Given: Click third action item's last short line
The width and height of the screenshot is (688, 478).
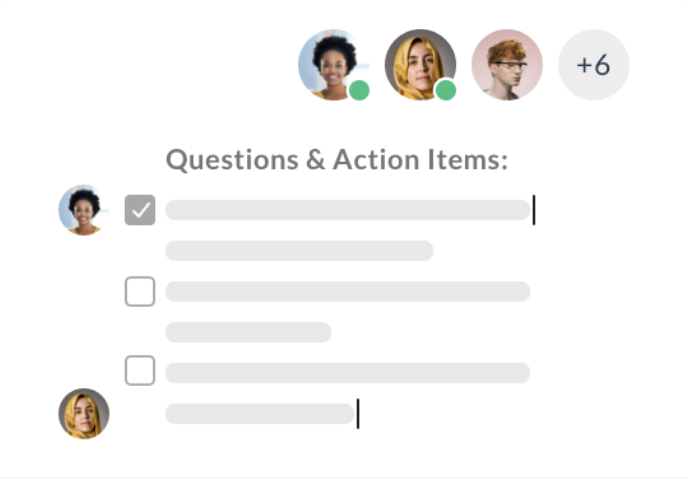Looking at the screenshot, I should [x=259, y=413].
